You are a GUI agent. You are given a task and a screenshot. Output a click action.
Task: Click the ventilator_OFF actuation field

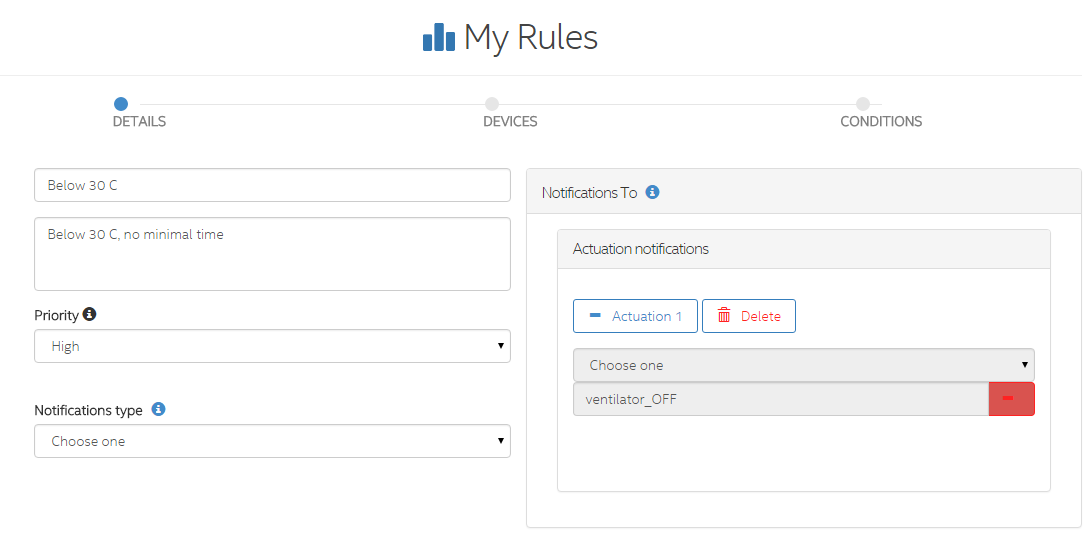[x=780, y=399]
